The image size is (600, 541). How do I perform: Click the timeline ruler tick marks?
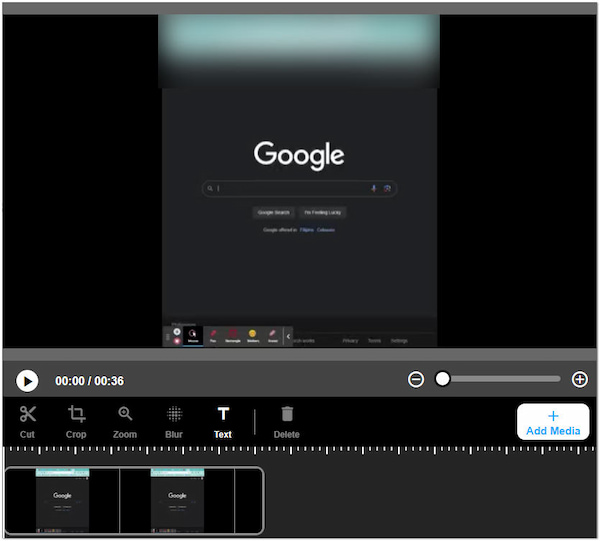(300, 450)
